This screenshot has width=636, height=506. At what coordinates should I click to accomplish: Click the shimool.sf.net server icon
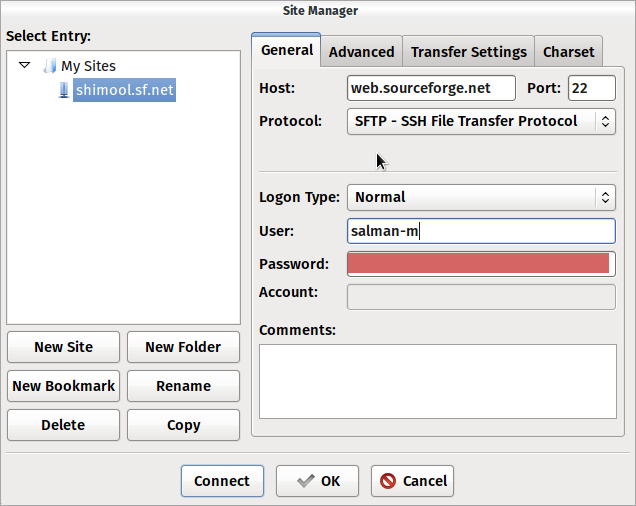(x=64, y=90)
